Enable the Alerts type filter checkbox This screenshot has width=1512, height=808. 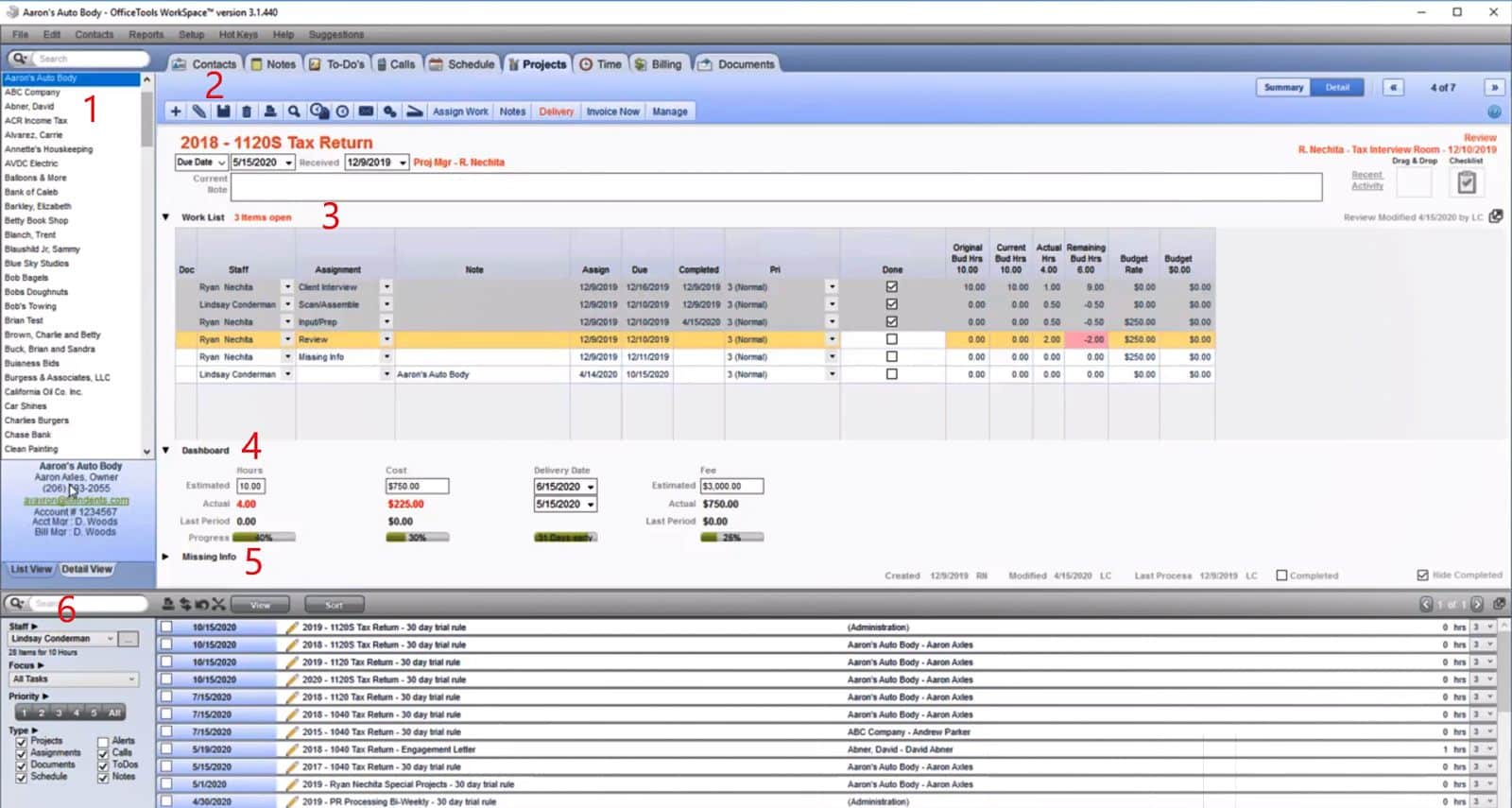[104, 742]
